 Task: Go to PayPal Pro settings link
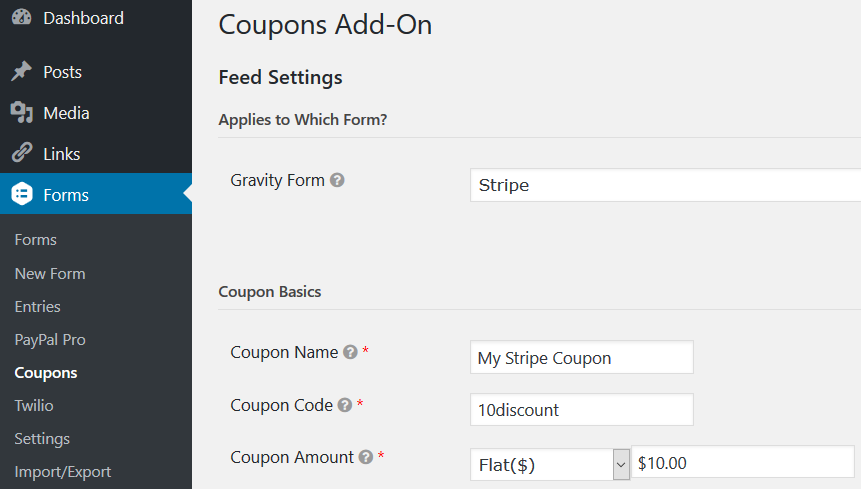50,340
